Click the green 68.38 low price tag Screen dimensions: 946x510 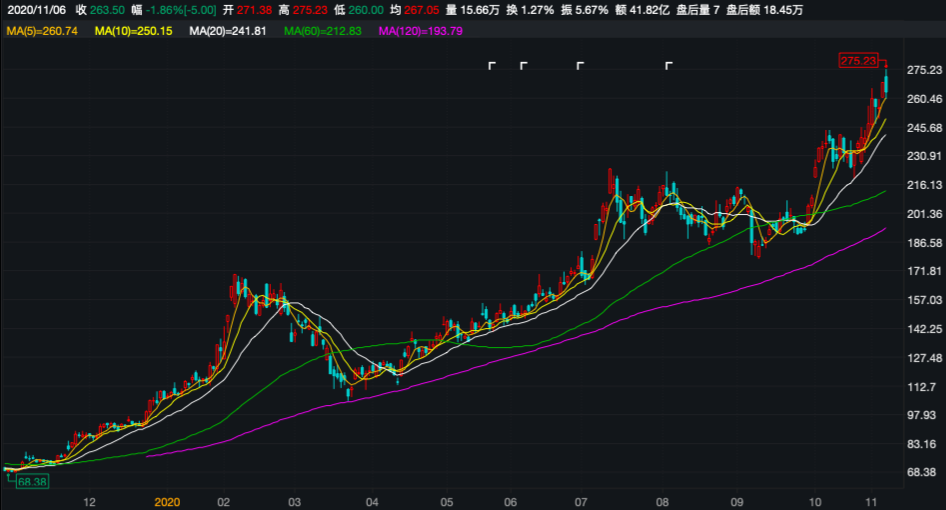point(32,481)
